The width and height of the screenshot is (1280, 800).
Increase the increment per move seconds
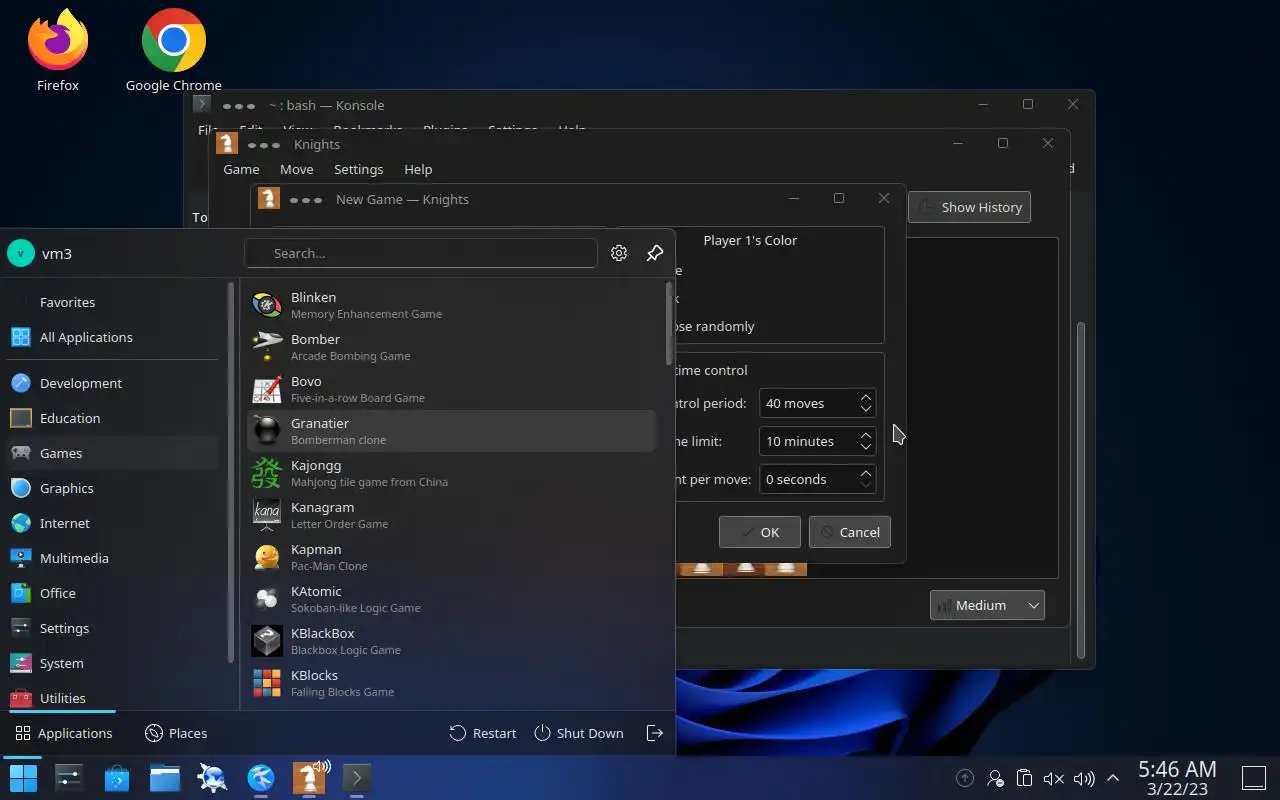click(866, 473)
